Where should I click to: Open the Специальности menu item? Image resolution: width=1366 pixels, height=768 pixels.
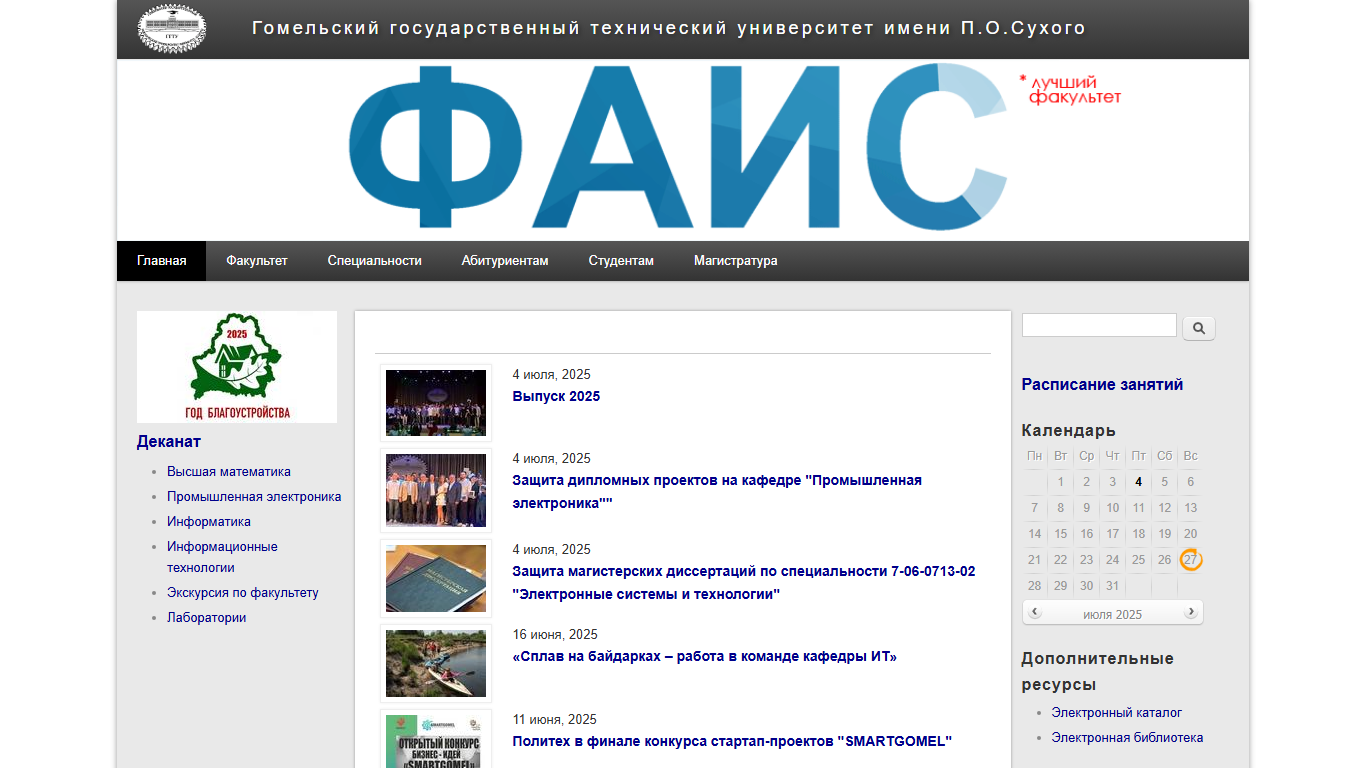374,261
